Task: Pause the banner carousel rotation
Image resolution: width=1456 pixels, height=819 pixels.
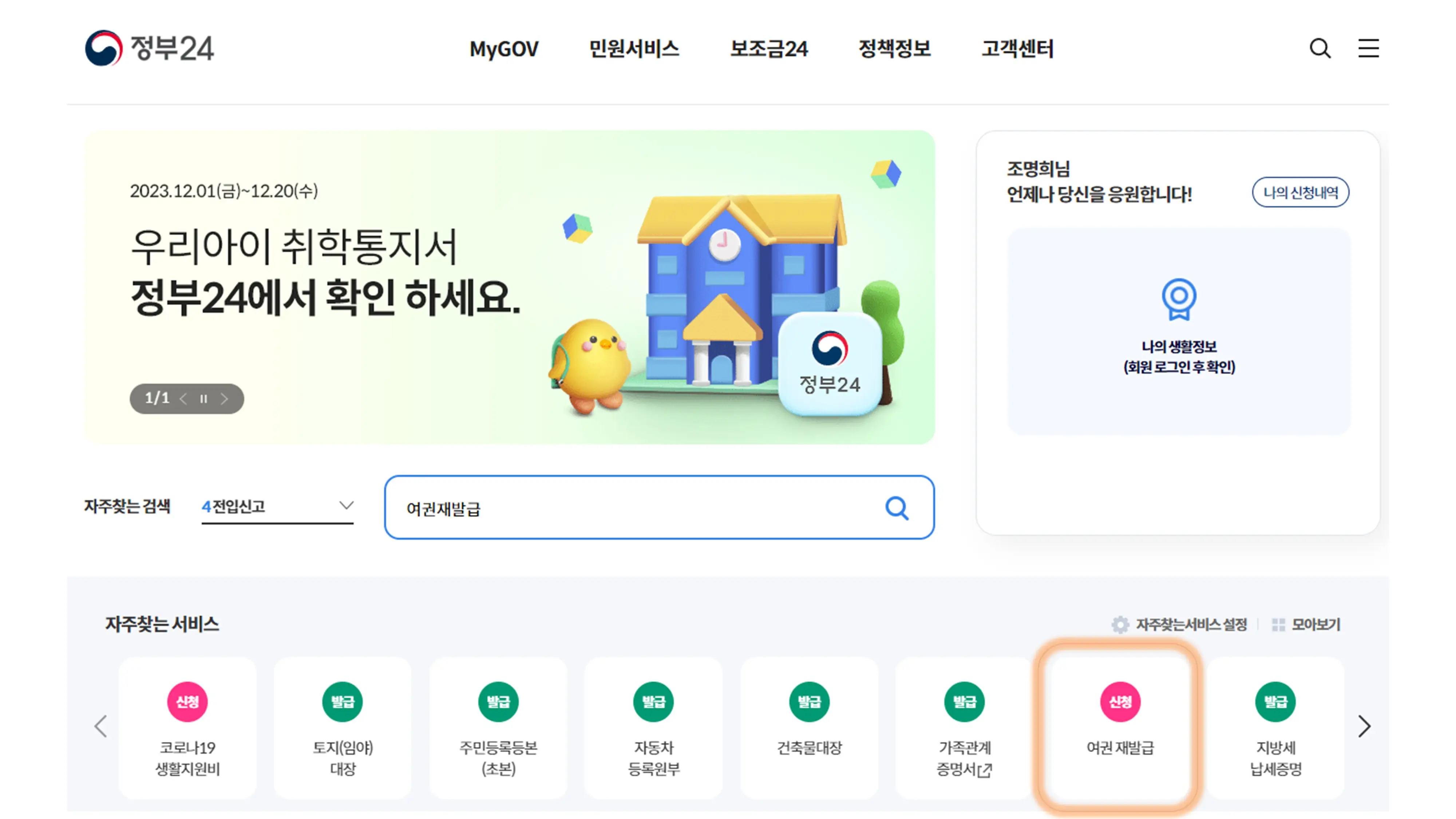Action: coord(204,399)
